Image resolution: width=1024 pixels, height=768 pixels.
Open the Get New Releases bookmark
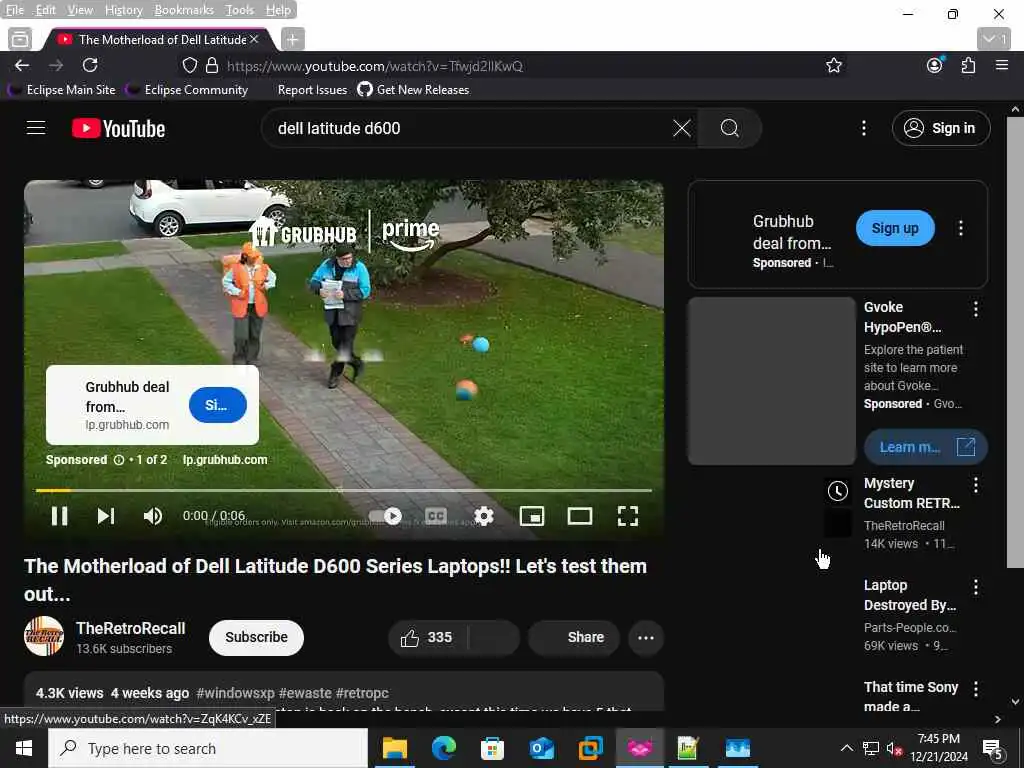[413, 89]
